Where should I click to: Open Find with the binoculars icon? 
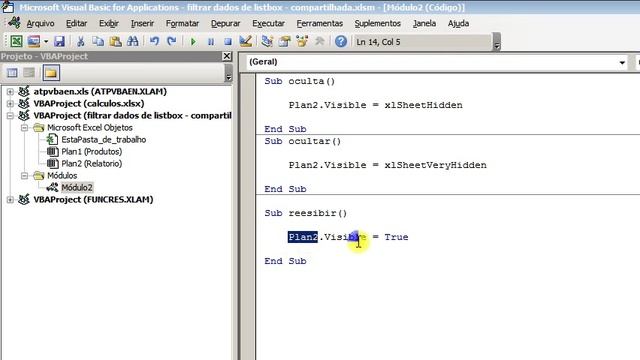pyautogui.click(x=133, y=41)
